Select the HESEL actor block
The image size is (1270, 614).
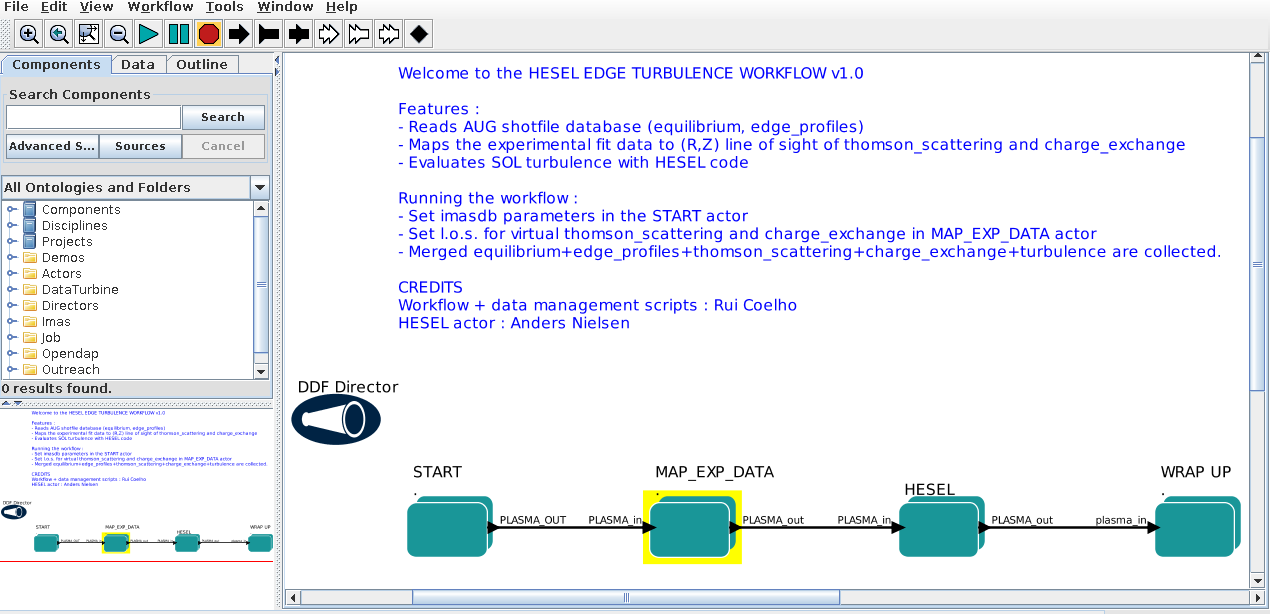[941, 527]
